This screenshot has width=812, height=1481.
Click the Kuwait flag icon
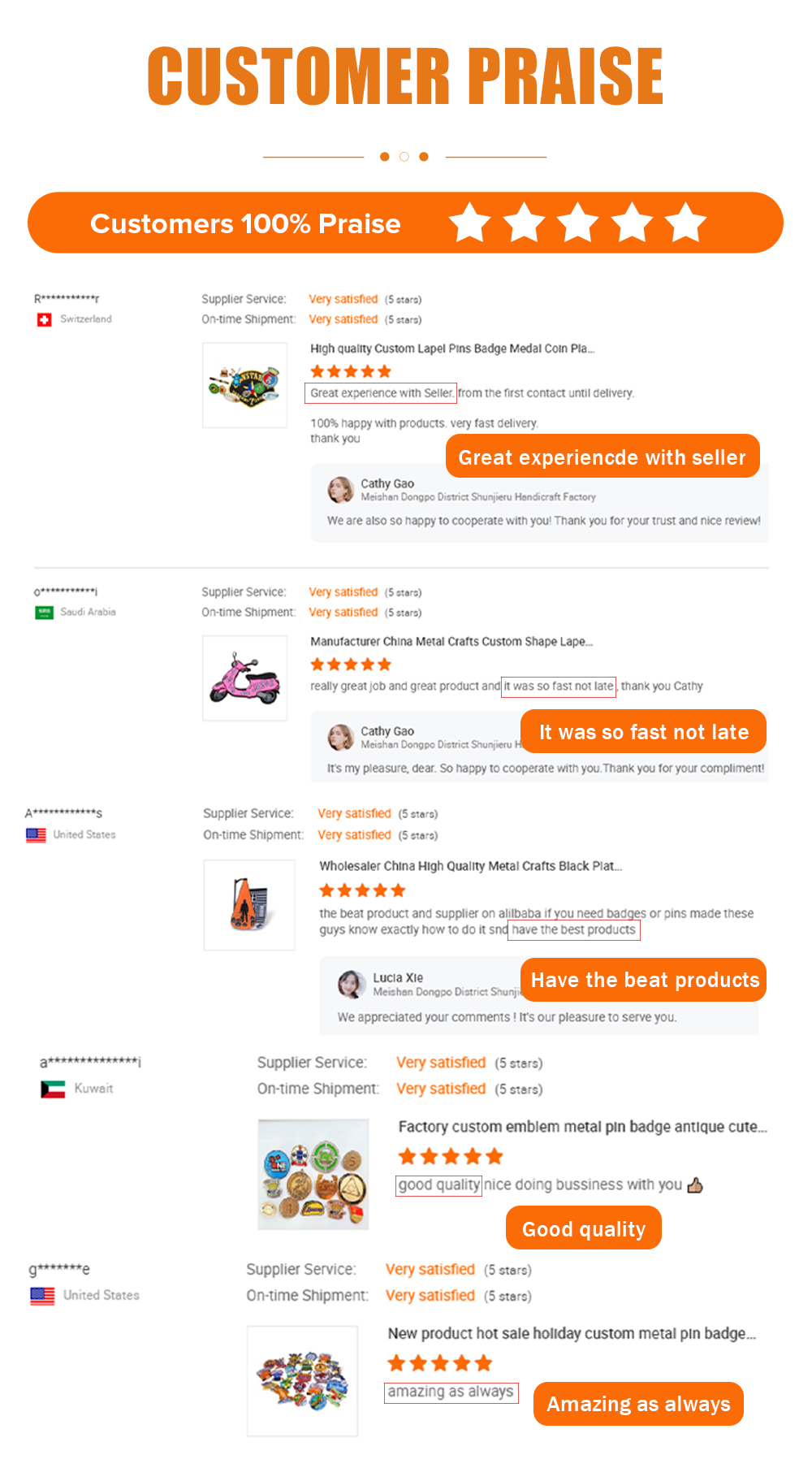[x=53, y=1089]
